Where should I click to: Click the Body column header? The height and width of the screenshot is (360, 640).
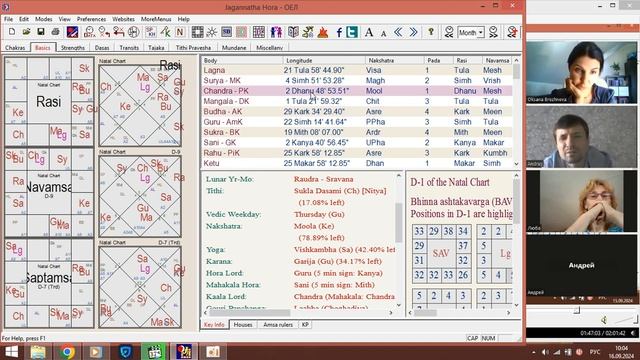click(x=242, y=60)
